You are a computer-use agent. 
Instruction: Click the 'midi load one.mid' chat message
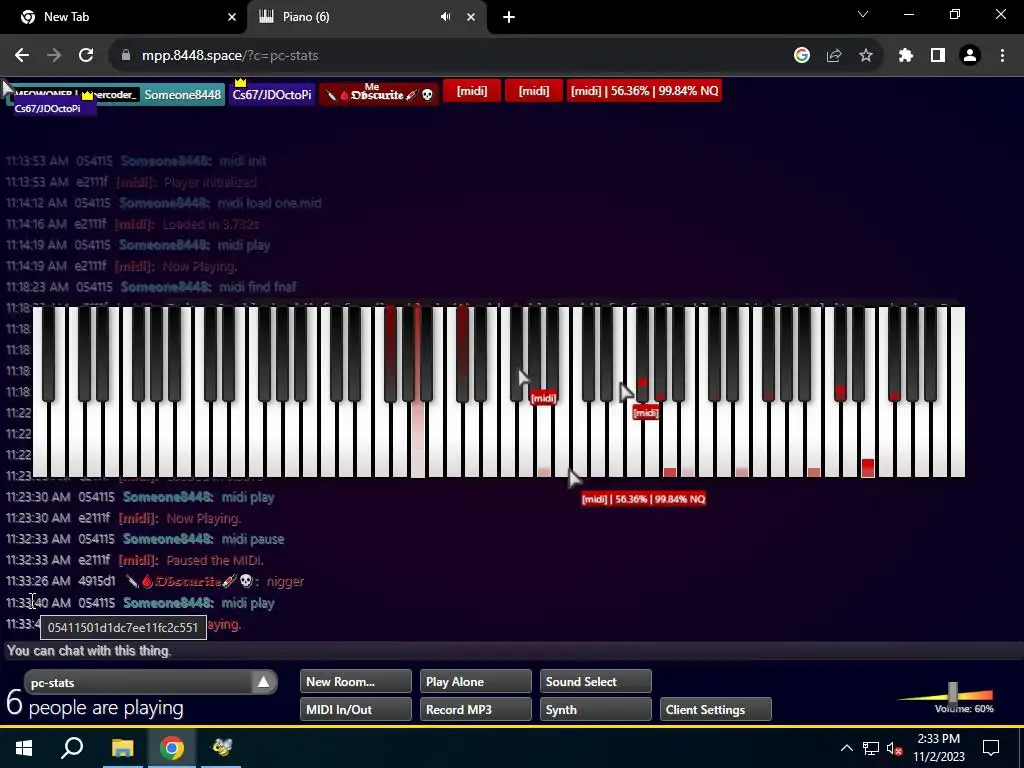pyautogui.click(x=270, y=203)
